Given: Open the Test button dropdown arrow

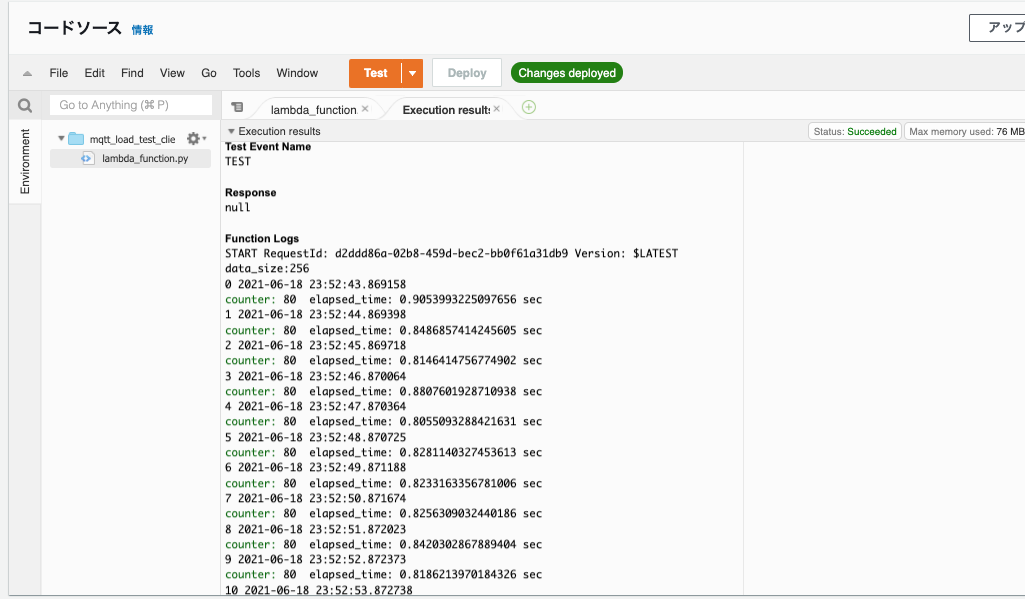Looking at the screenshot, I should pos(412,72).
